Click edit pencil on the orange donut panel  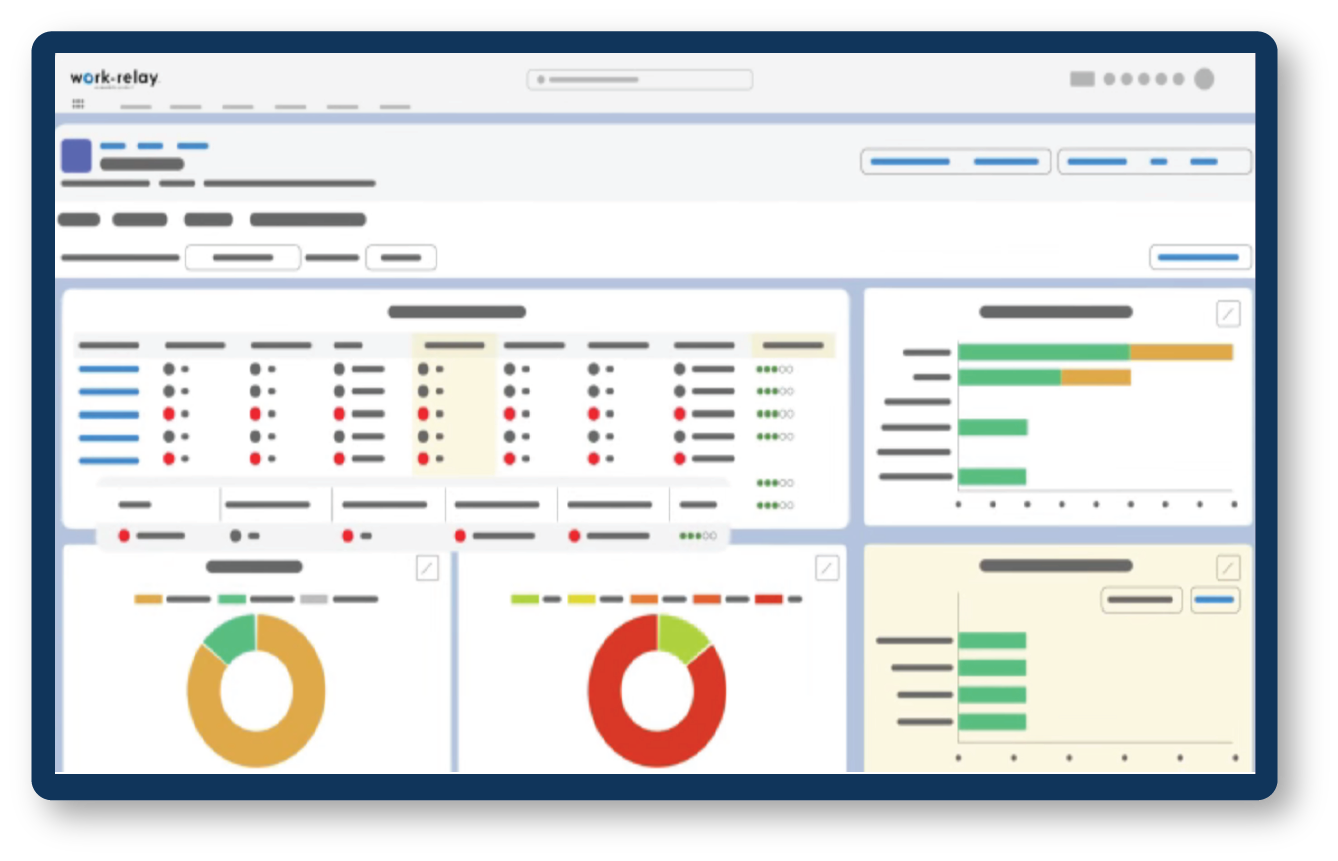[x=427, y=568]
